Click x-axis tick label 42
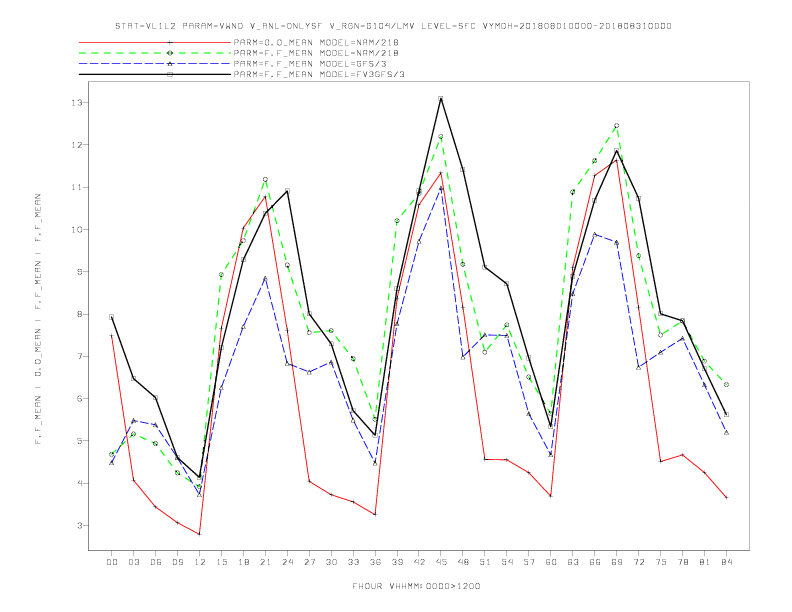 tap(419, 562)
